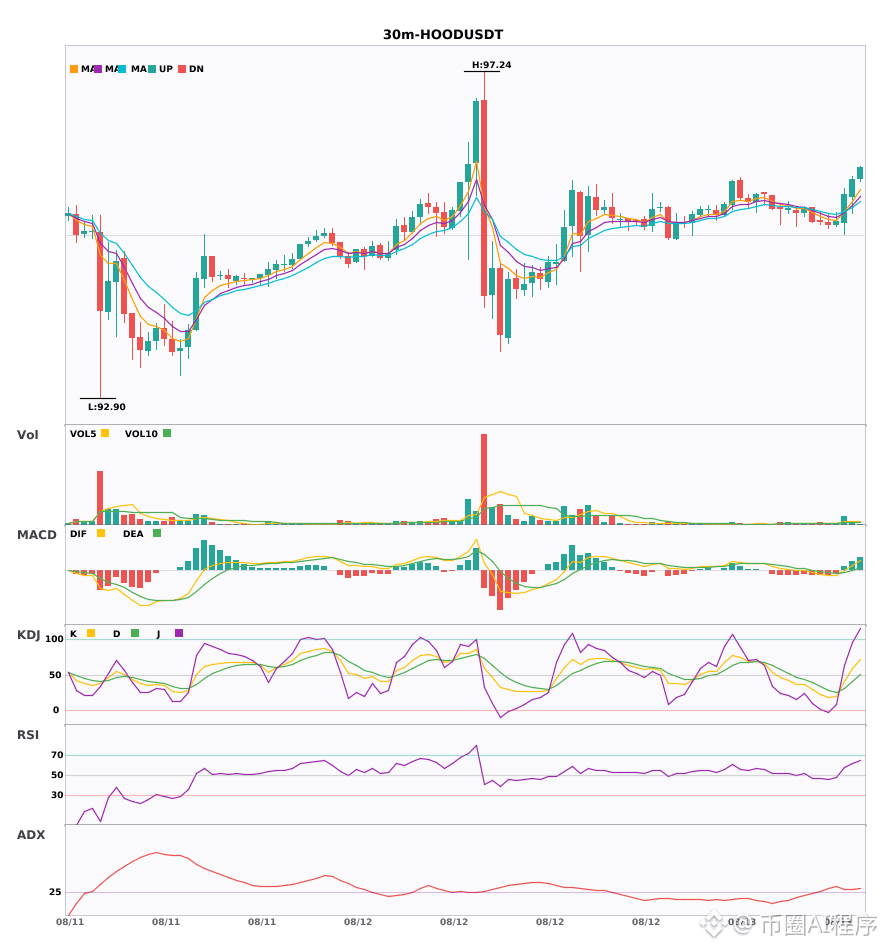
Task: Click the ADX axis value 25
Action: tap(55, 892)
